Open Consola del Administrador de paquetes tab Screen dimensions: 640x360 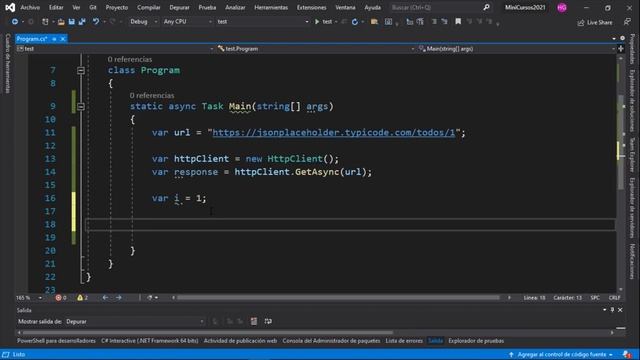[x=331, y=341]
